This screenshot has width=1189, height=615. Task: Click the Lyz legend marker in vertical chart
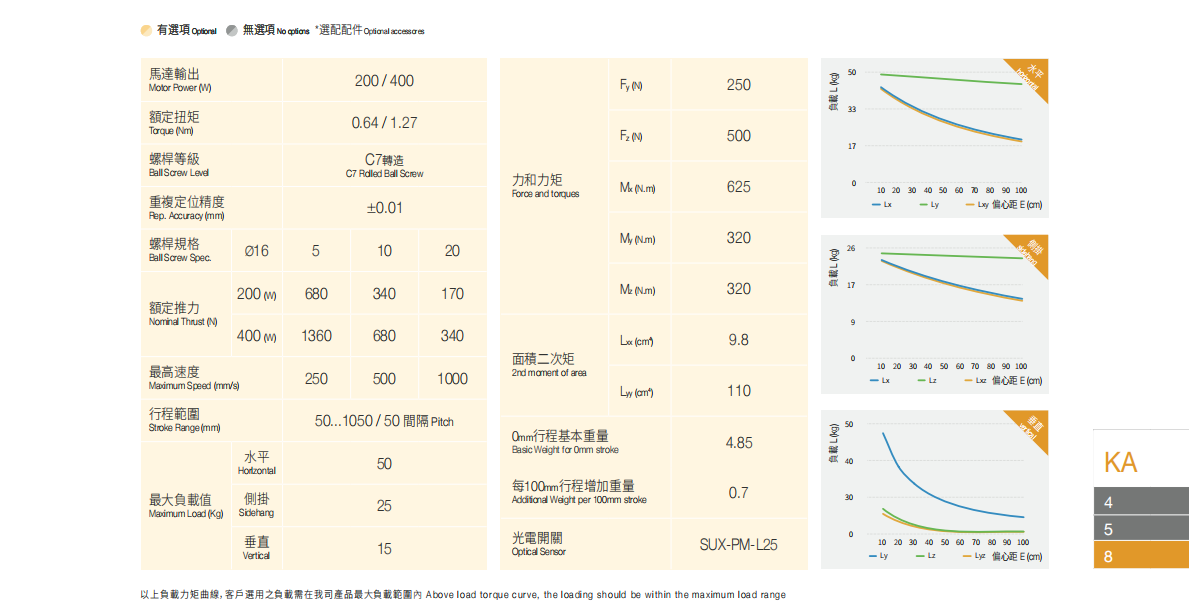pos(968,555)
